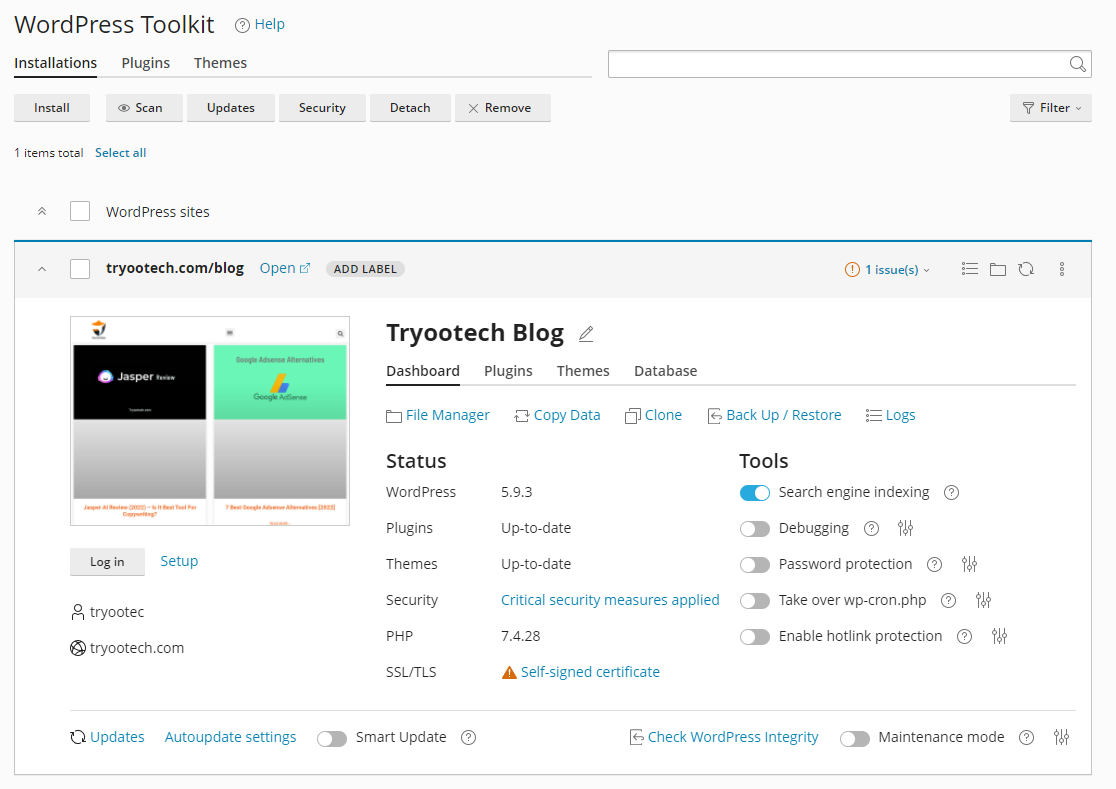Open the three-dot more actions menu
Image resolution: width=1116 pixels, height=789 pixels.
click(x=1061, y=269)
